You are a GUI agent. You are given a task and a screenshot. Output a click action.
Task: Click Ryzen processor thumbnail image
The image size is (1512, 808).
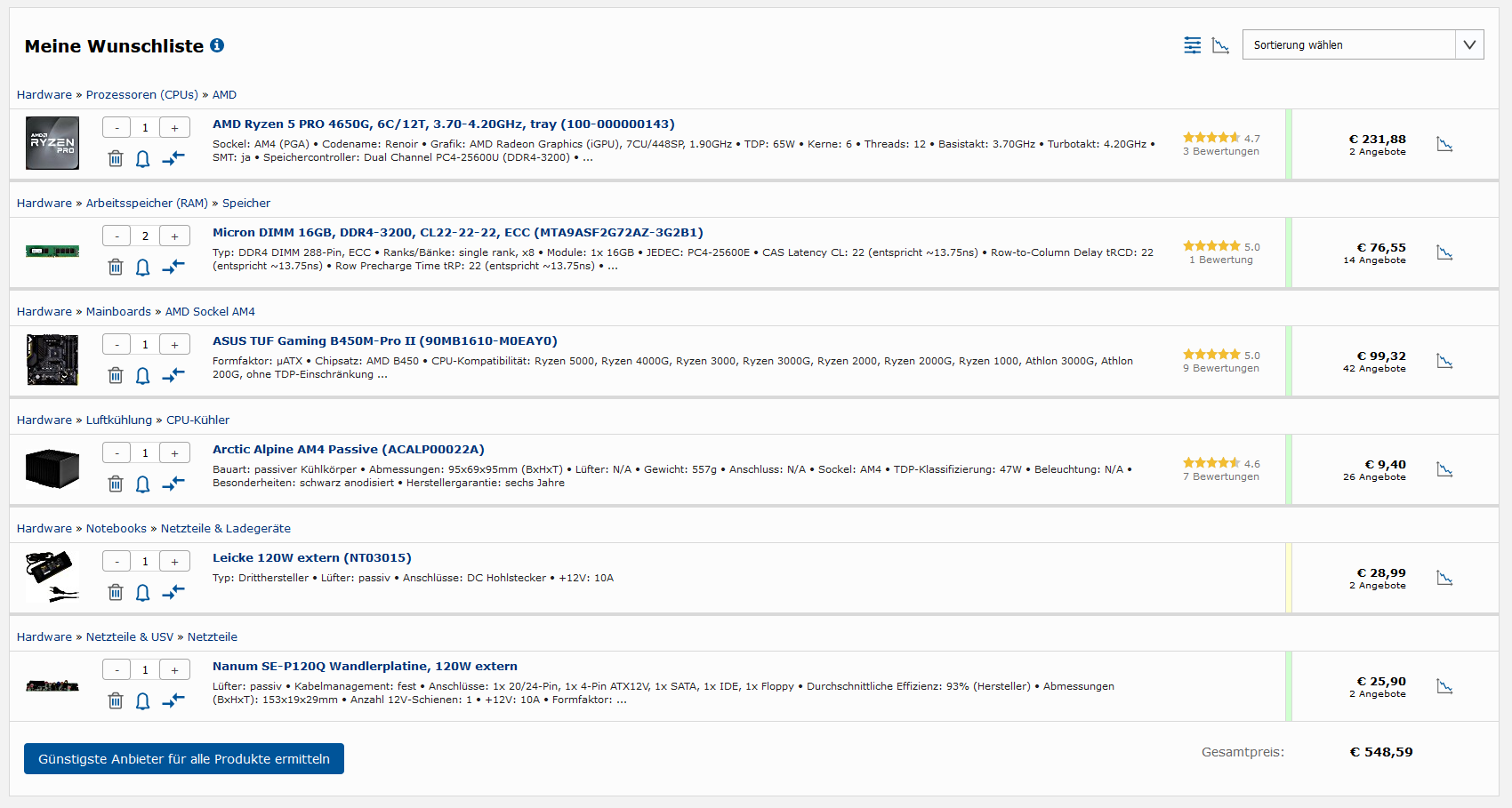[x=52, y=143]
